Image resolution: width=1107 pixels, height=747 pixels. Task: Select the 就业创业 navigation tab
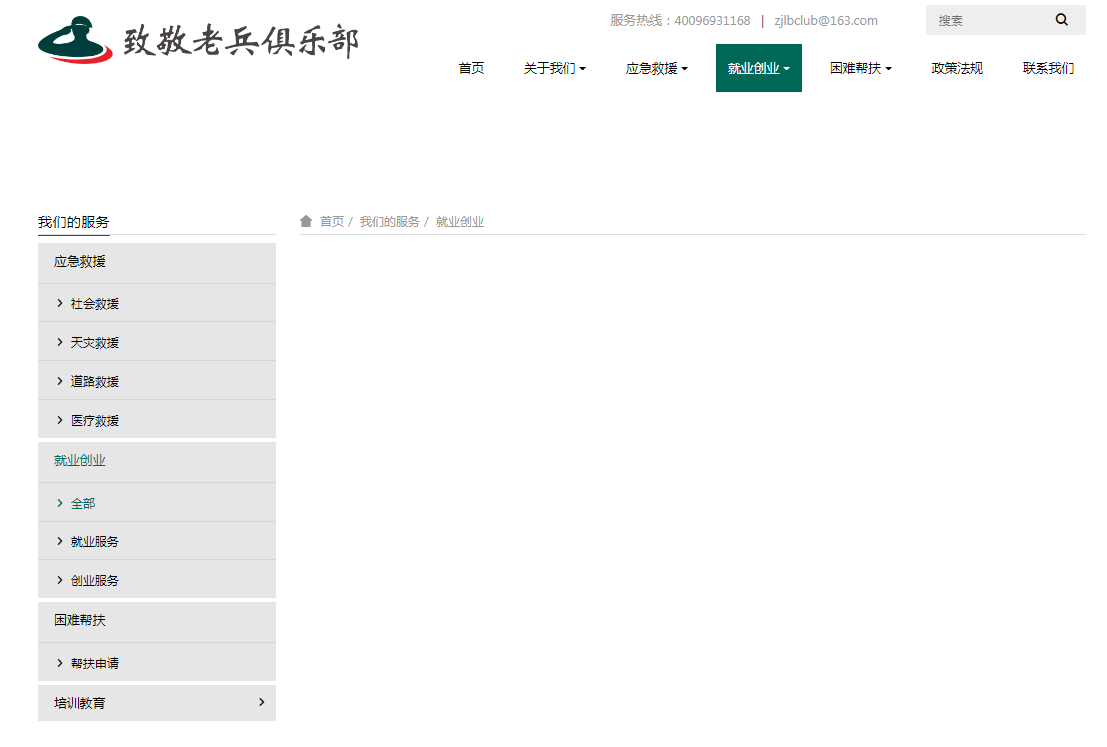[x=758, y=68]
